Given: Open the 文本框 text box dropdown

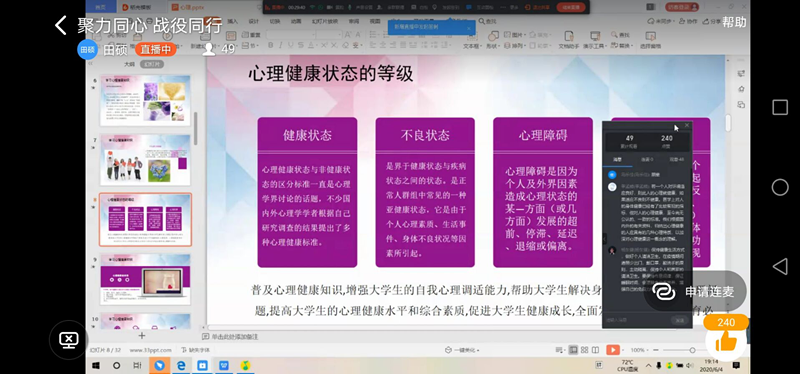Looking at the screenshot, I should pyautogui.click(x=471, y=46).
